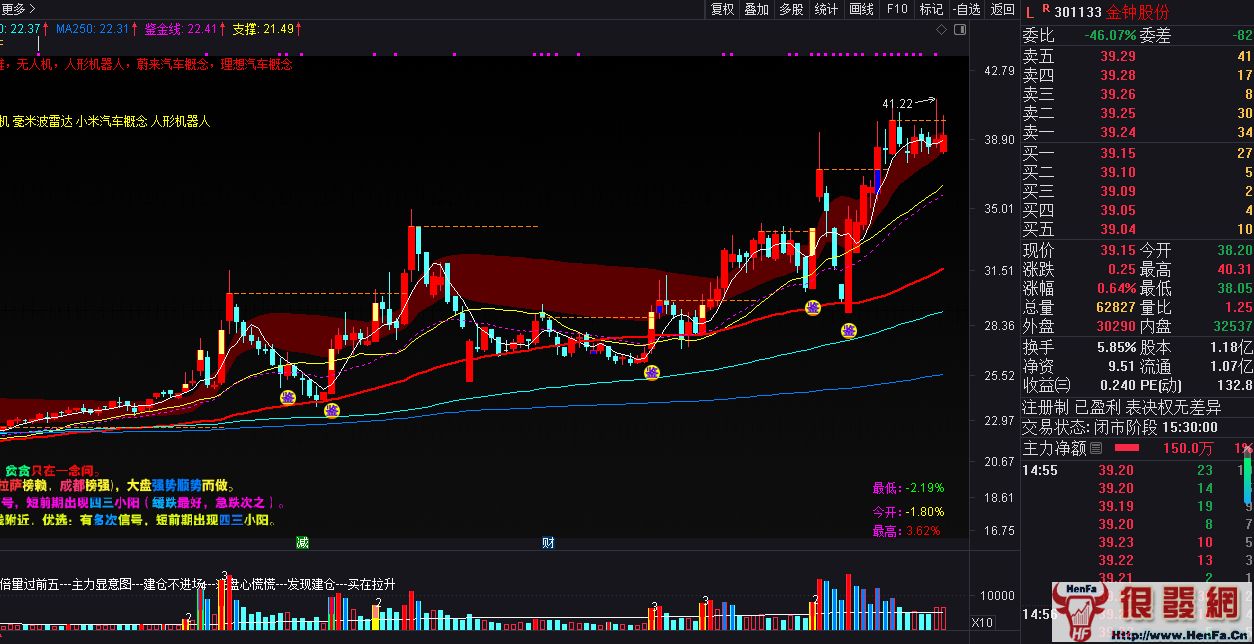Screen dimensions: 1254x644
Task: Toggle the -自选 watchlist button
Action: 966,10
